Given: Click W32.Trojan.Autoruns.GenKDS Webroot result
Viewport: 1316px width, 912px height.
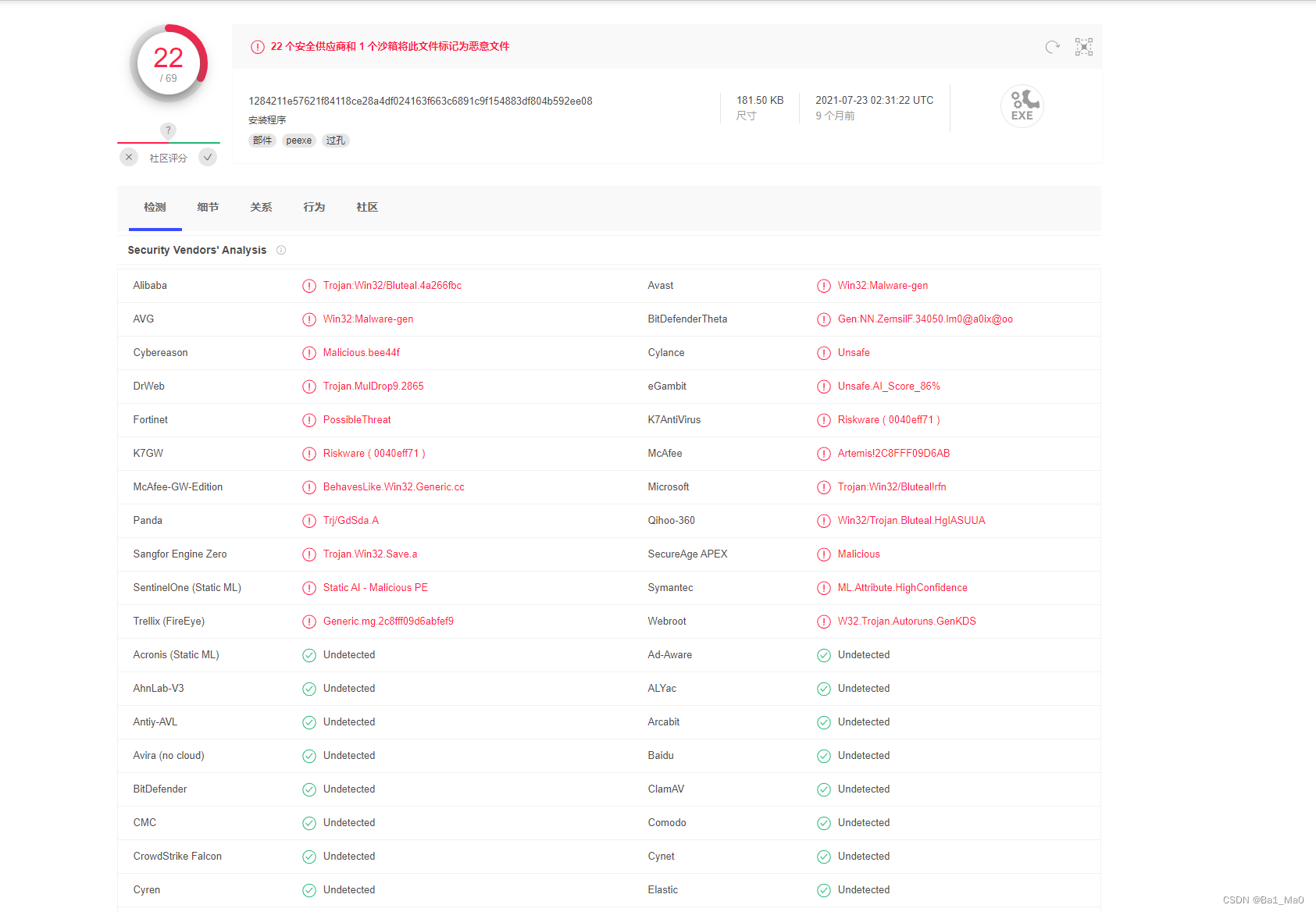Looking at the screenshot, I should (907, 622).
